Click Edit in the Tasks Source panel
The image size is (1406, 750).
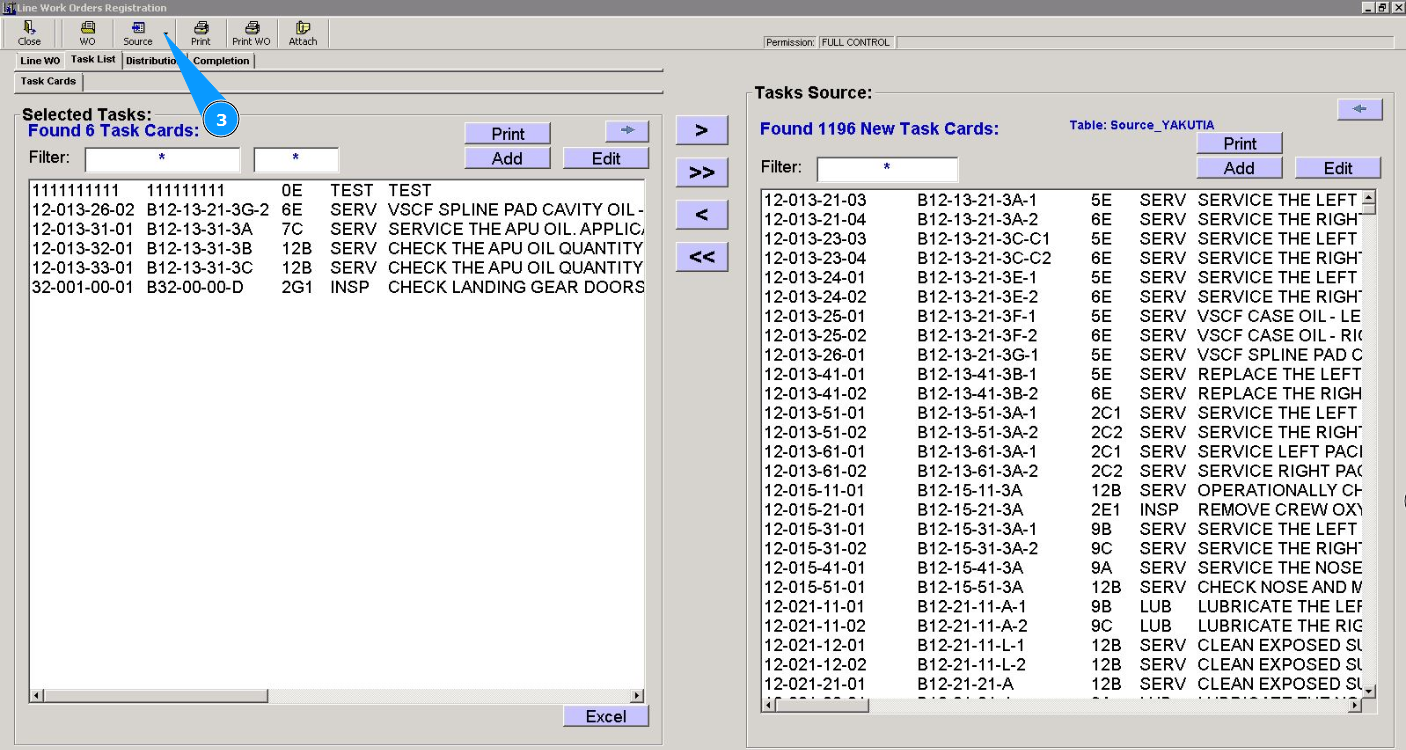[x=1338, y=168]
